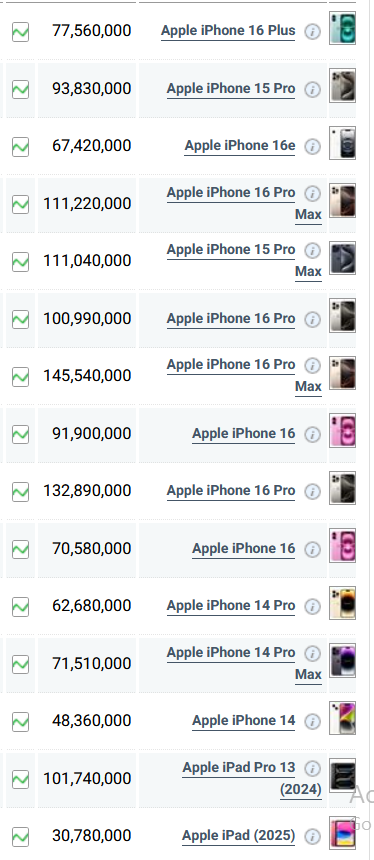The width and height of the screenshot is (374, 860).
Task: Click the gold iPhone 14 Pro thumbnail
Action: tap(342, 603)
